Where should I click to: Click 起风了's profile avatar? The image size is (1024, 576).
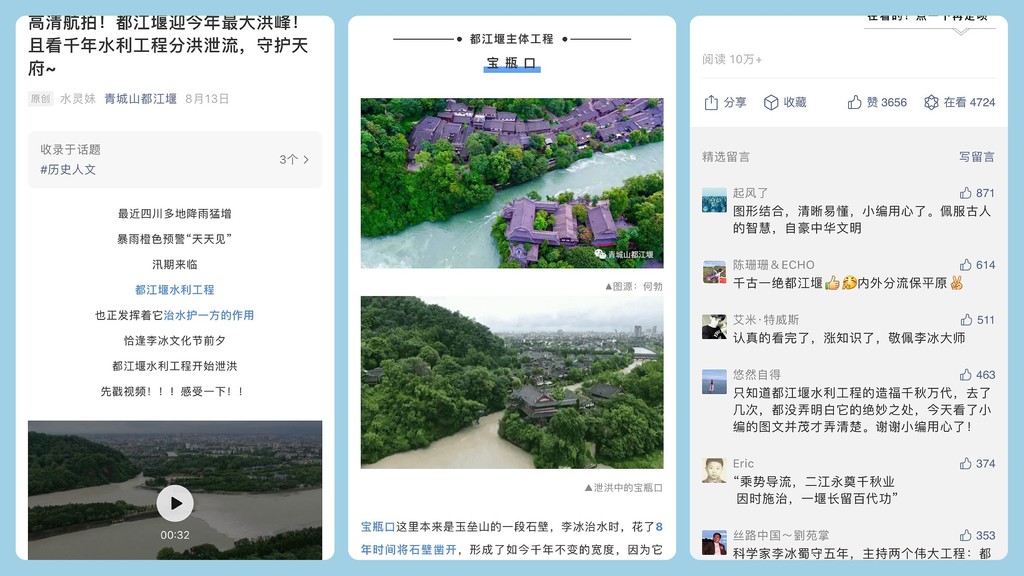point(714,200)
